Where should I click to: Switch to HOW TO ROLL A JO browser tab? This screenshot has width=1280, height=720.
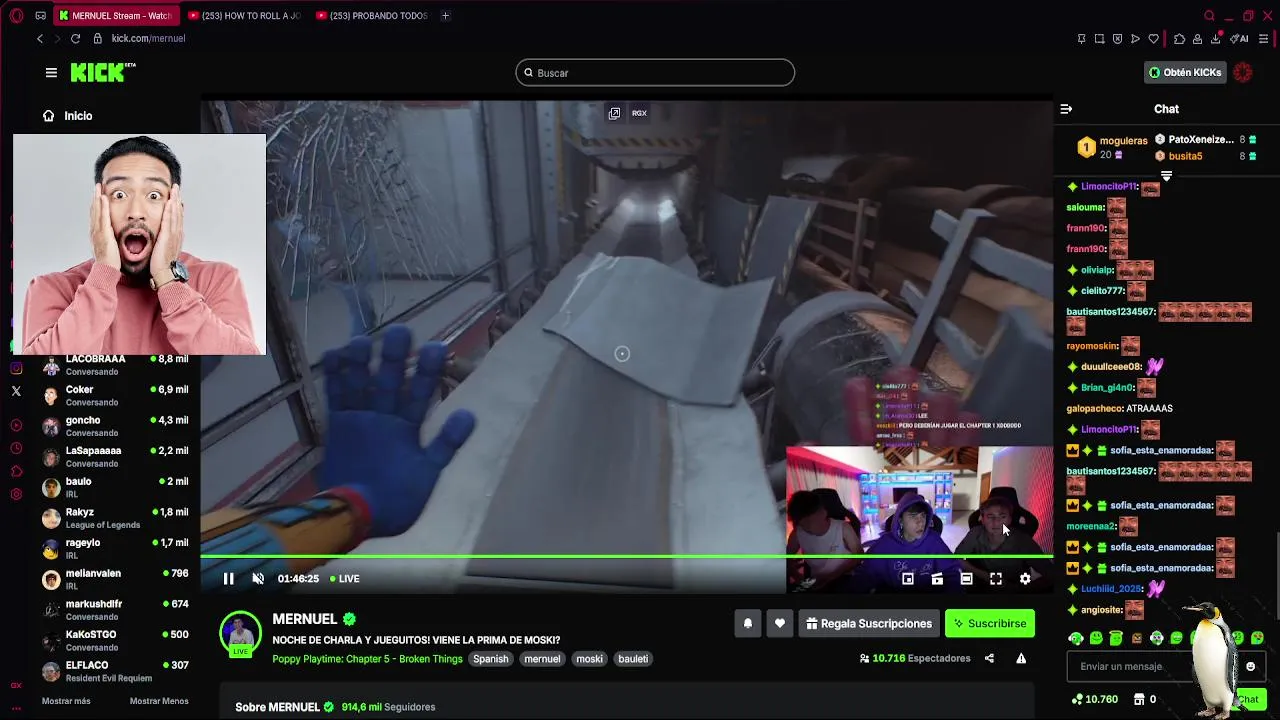click(x=245, y=15)
